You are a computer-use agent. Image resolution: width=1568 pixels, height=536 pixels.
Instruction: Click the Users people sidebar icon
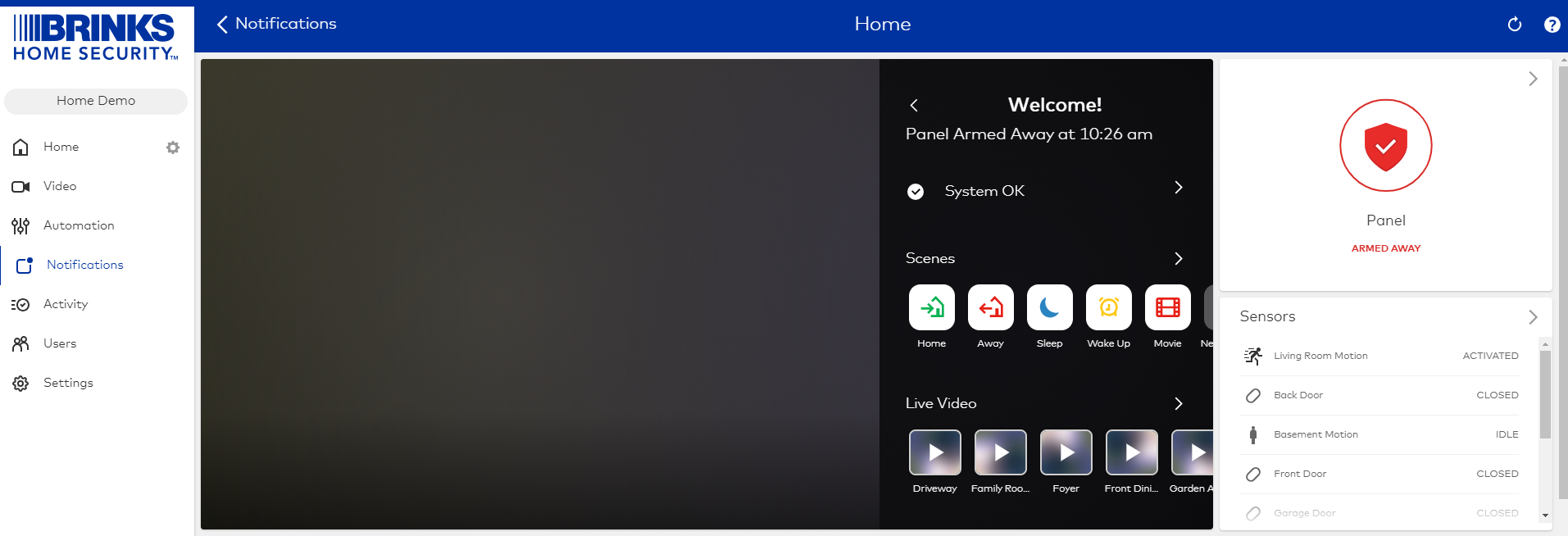[20, 344]
